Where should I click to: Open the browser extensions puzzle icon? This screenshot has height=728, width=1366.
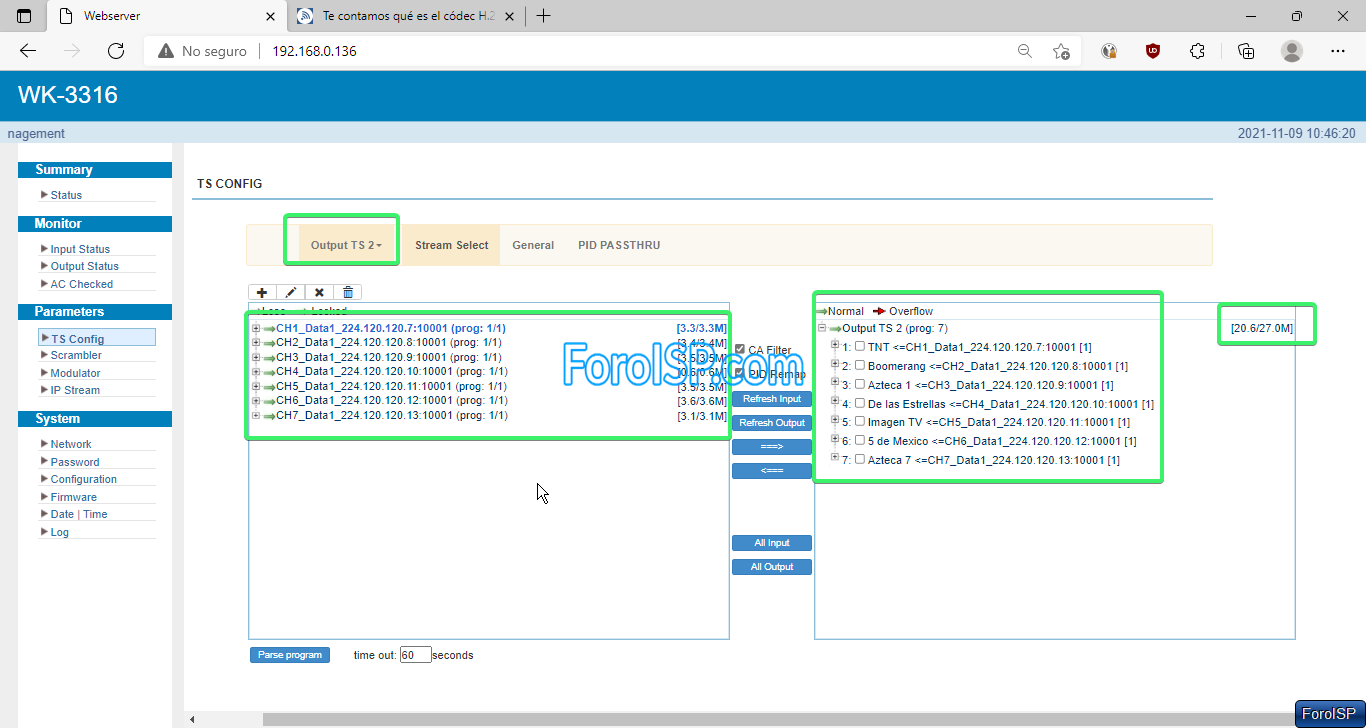point(1197,51)
